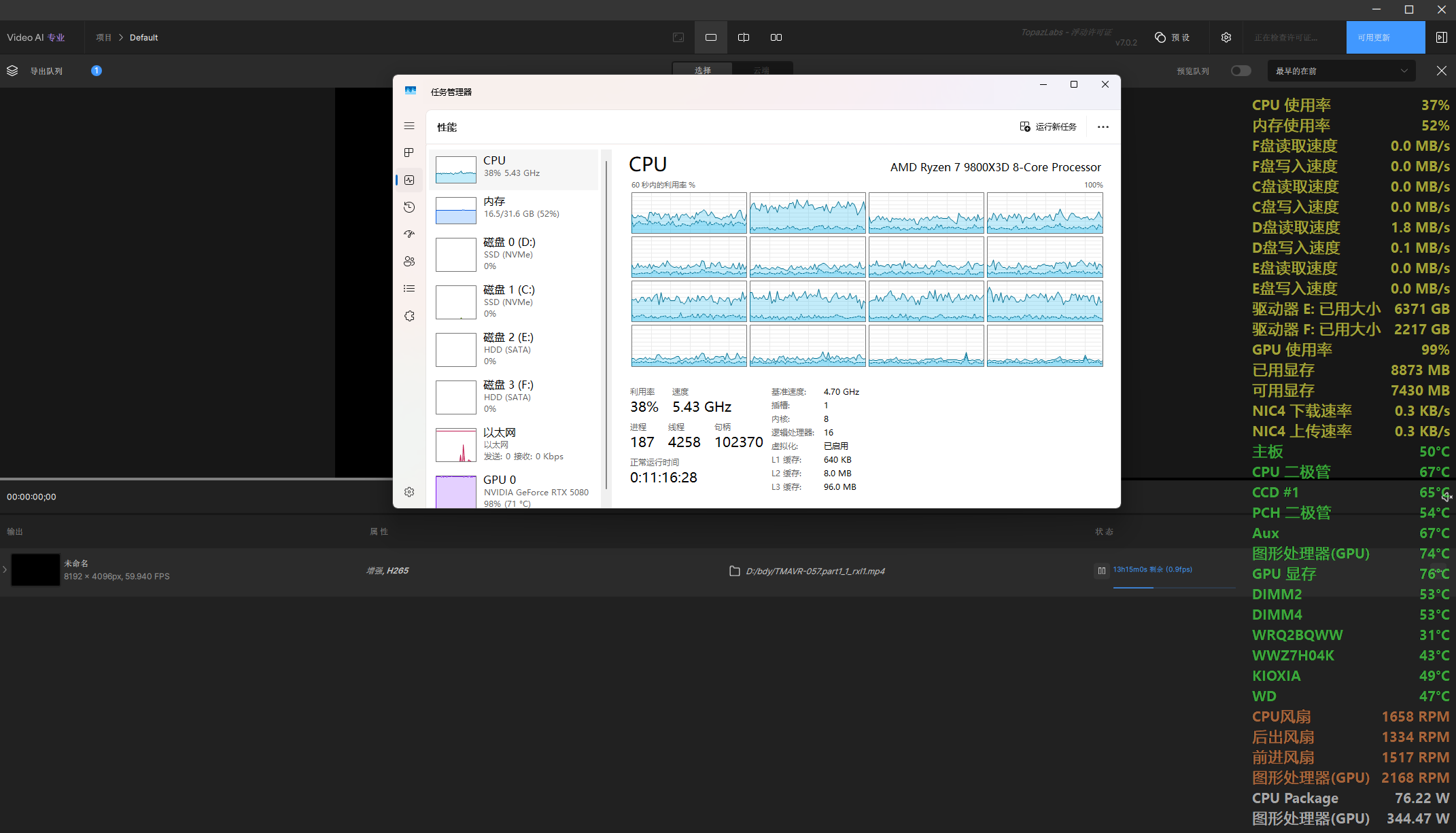This screenshot has height=833, width=1456.
Task: Expand the 未命名 export row
Action: pyautogui.click(x=5, y=569)
